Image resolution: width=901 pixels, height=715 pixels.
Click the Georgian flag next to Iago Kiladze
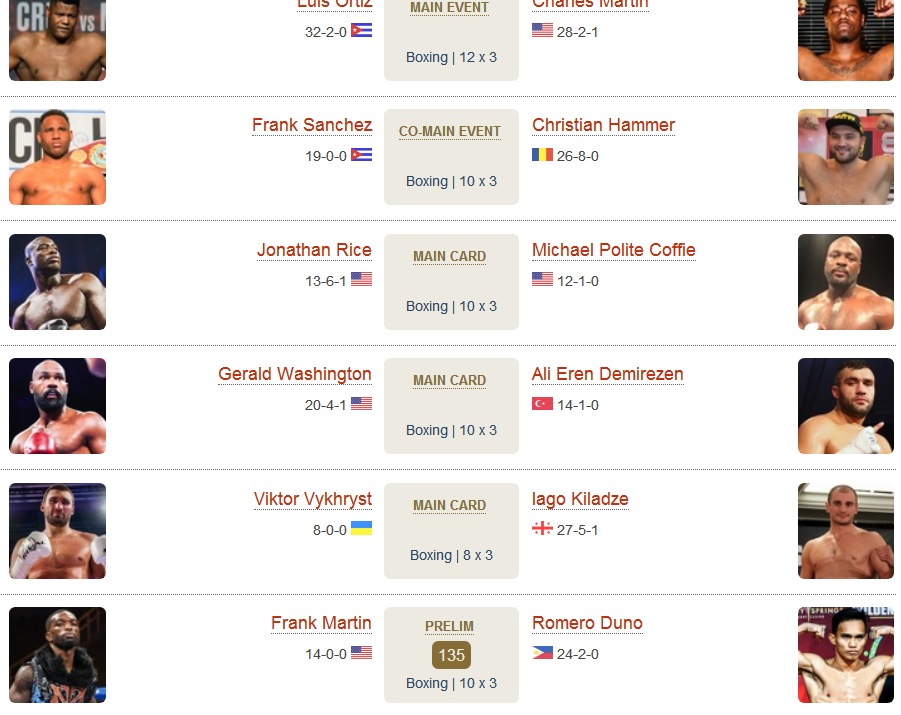(542, 528)
